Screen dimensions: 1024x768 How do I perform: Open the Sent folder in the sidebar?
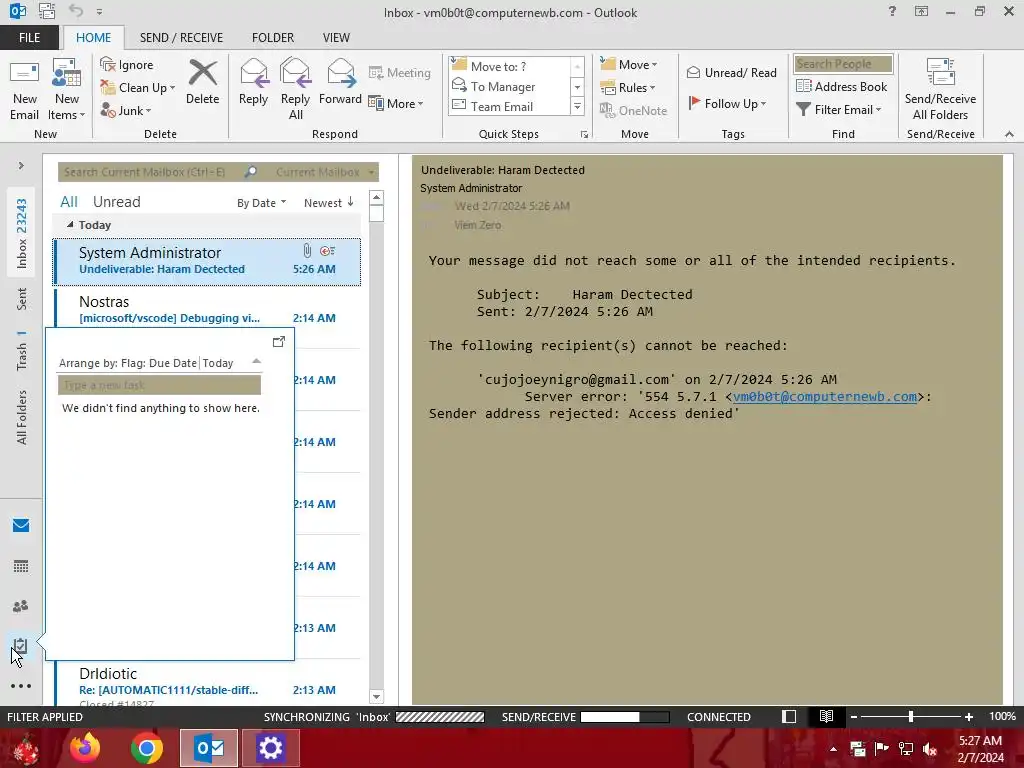coord(22,299)
